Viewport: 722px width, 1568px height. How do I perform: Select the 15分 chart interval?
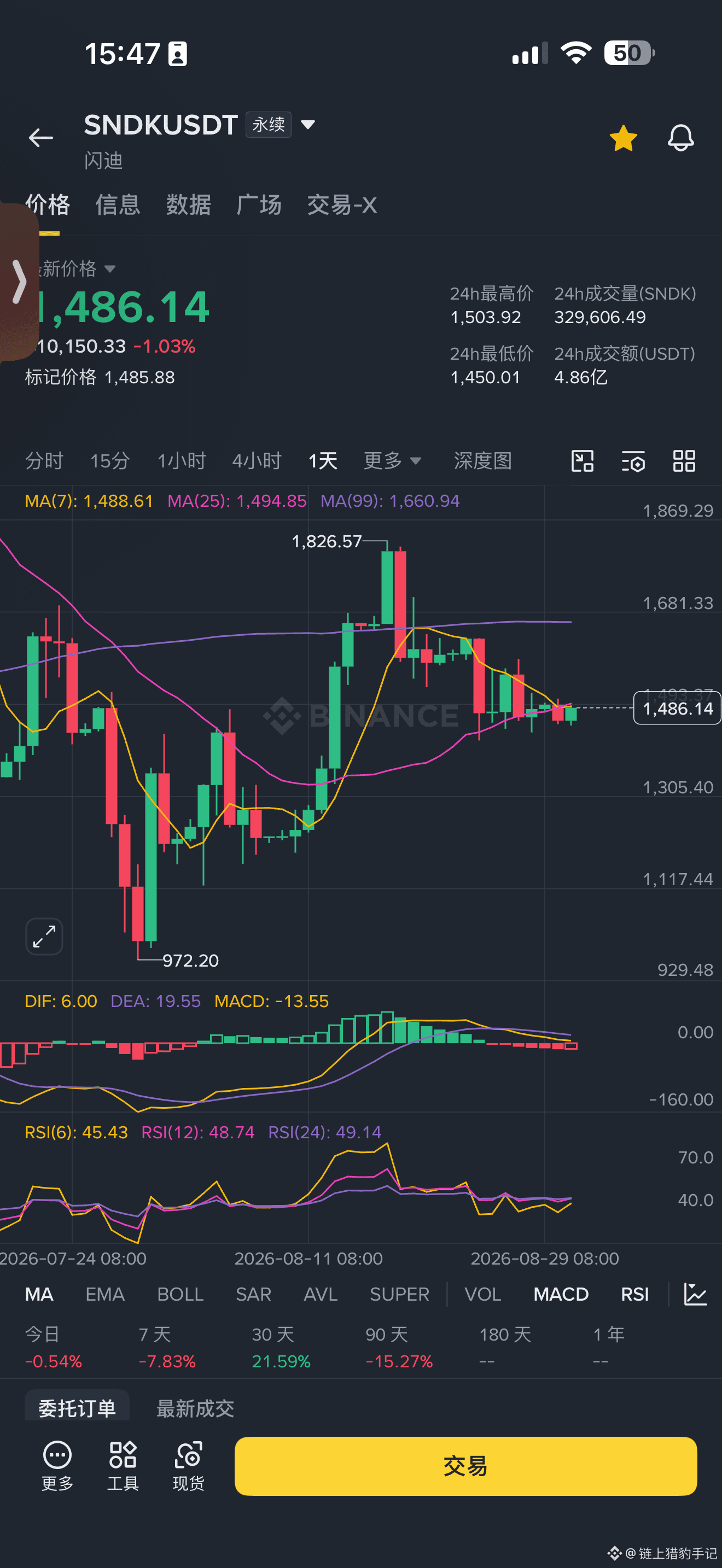(x=110, y=461)
